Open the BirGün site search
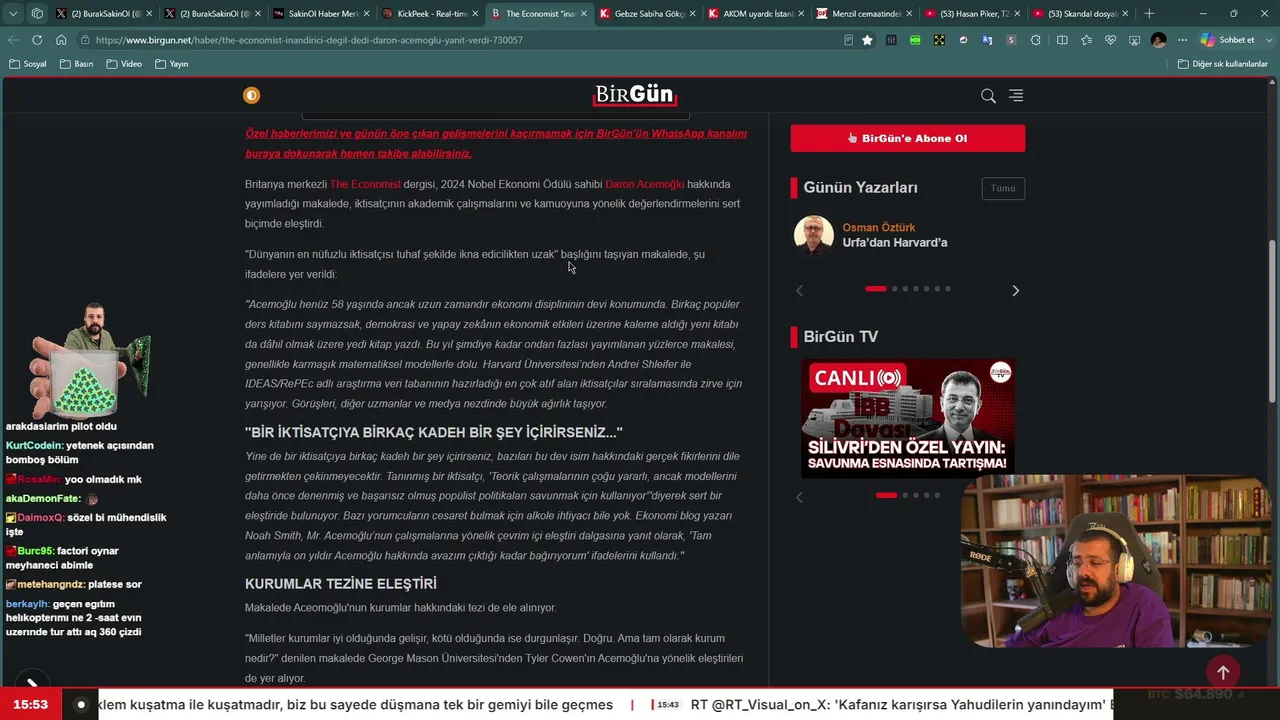Viewport: 1280px width, 720px height. (x=988, y=96)
